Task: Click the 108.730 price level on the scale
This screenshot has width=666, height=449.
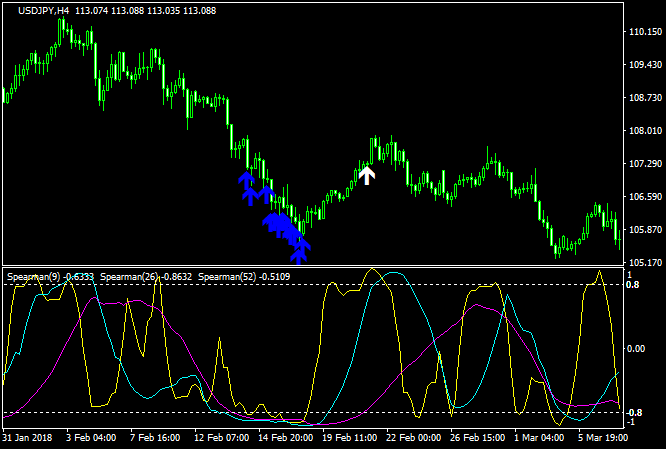Action: pos(645,98)
